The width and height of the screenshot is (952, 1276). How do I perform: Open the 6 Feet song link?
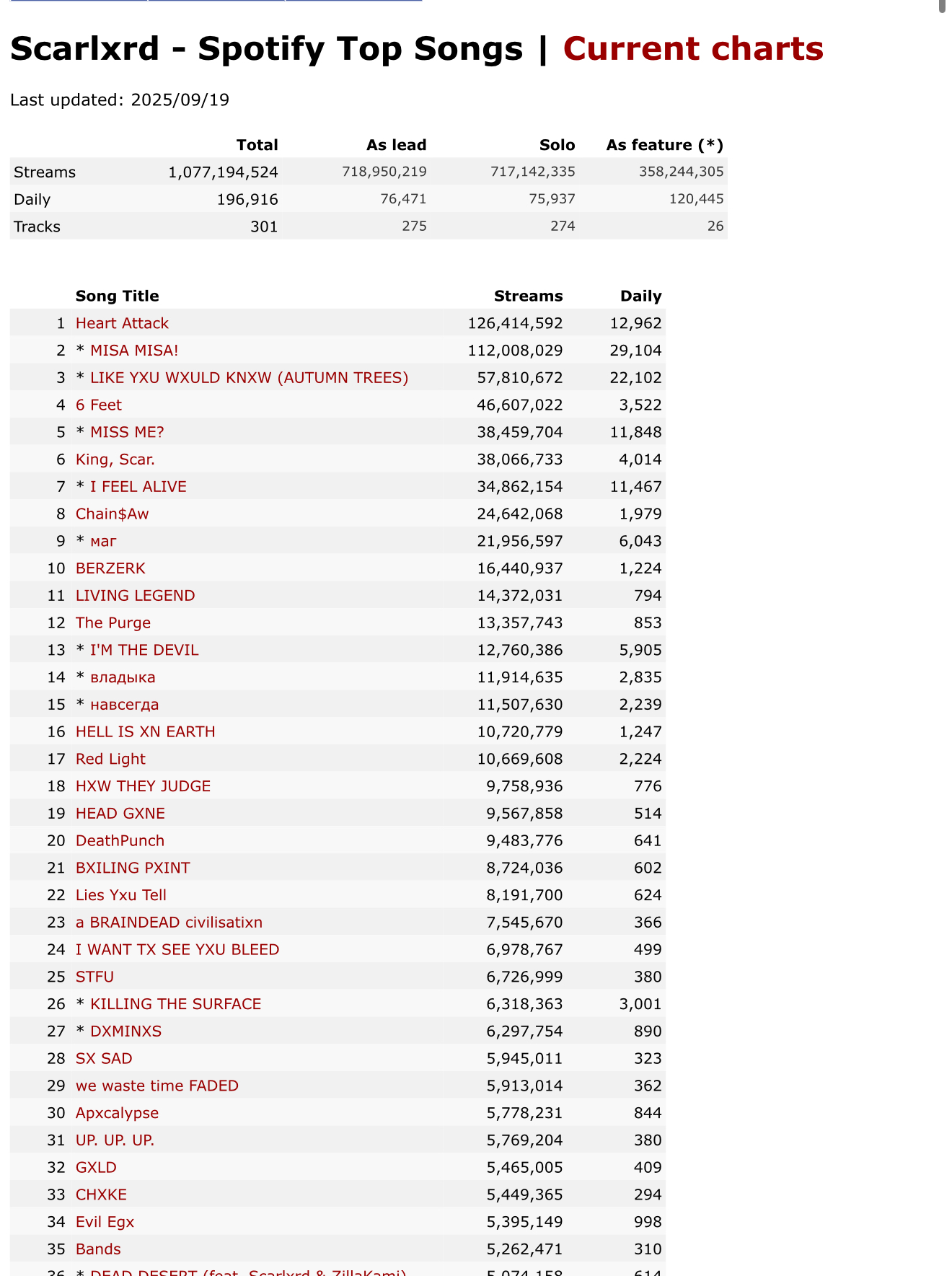pyautogui.click(x=99, y=405)
